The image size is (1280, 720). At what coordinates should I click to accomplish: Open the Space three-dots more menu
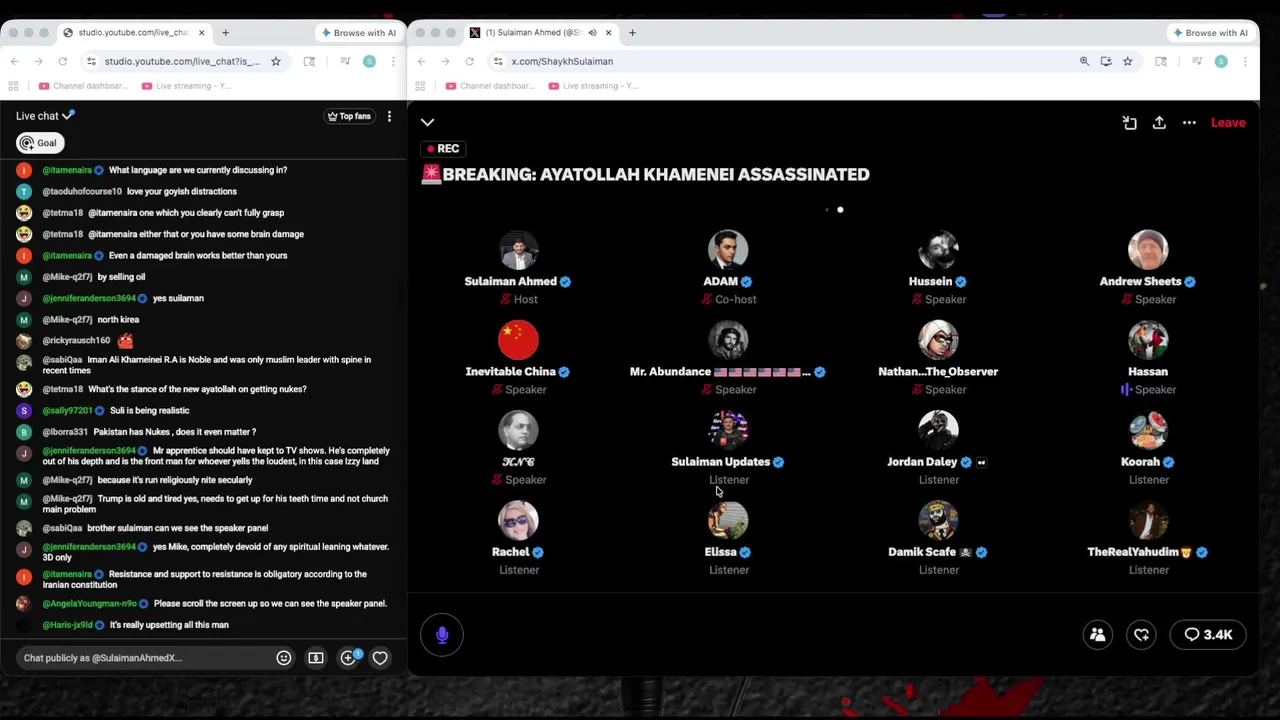pos(1189,123)
